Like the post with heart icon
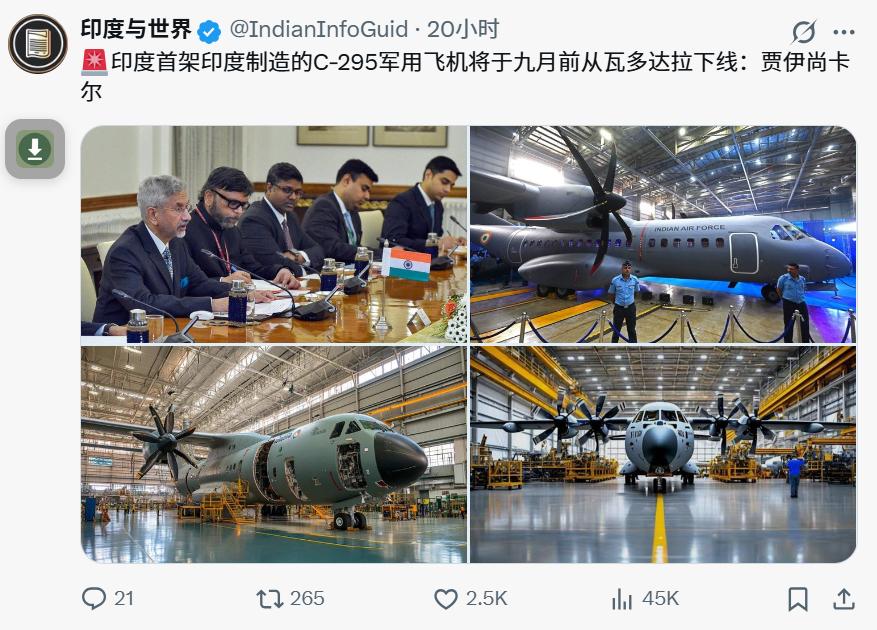Image resolution: width=877 pixels, height=630 pixels. (446, 599)
